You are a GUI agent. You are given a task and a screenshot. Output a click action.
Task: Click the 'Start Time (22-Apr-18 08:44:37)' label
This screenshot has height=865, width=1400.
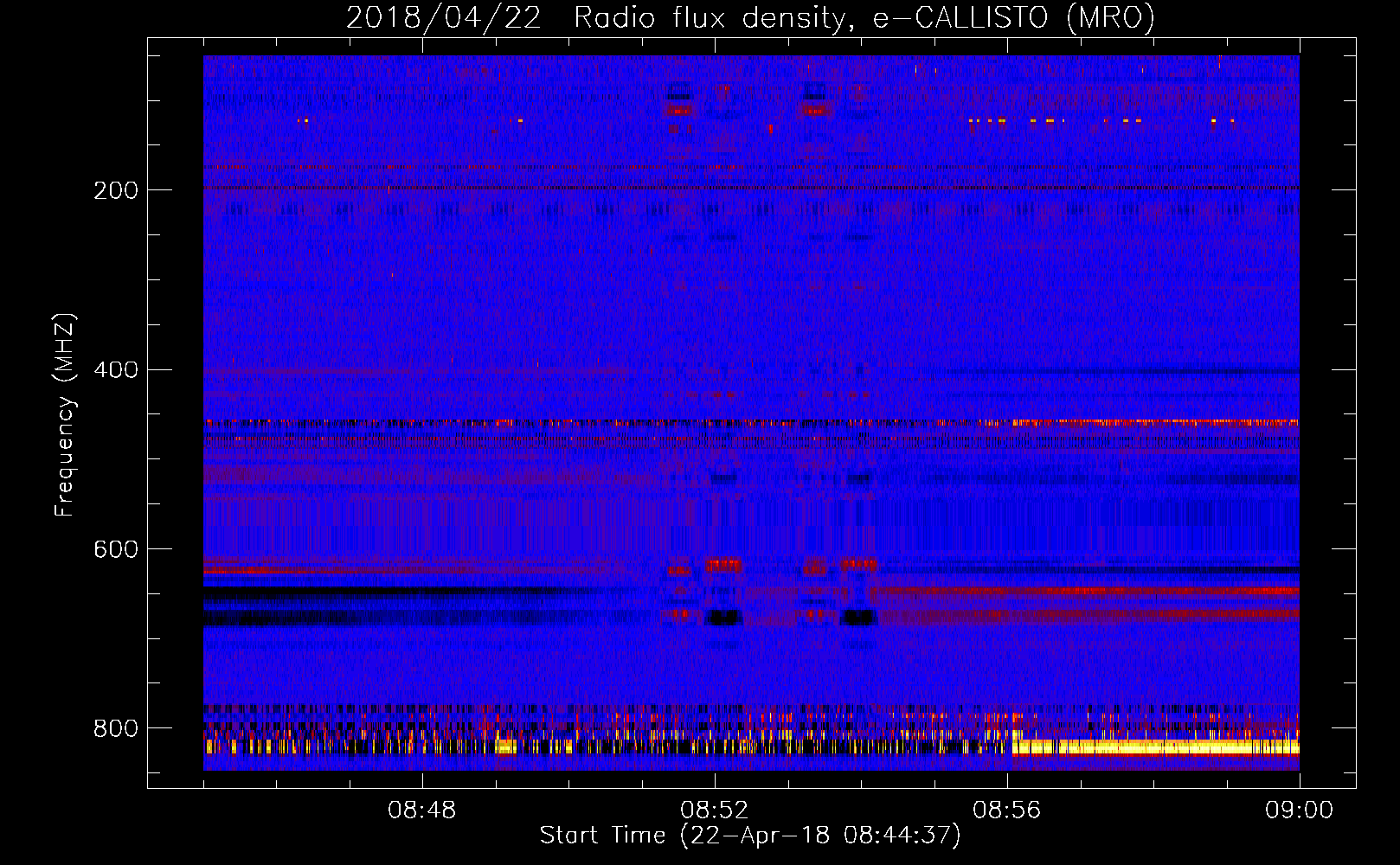tap(750, 836)
